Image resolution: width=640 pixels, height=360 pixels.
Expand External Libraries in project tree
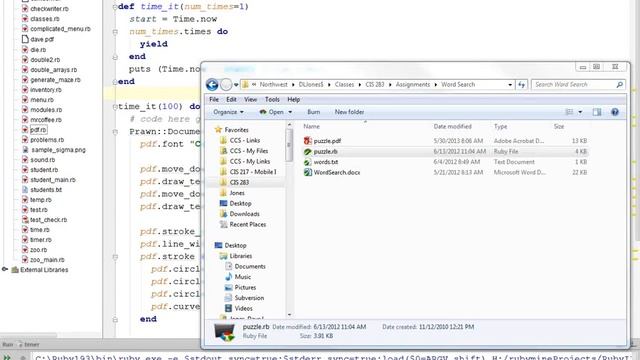click(5, 269)
